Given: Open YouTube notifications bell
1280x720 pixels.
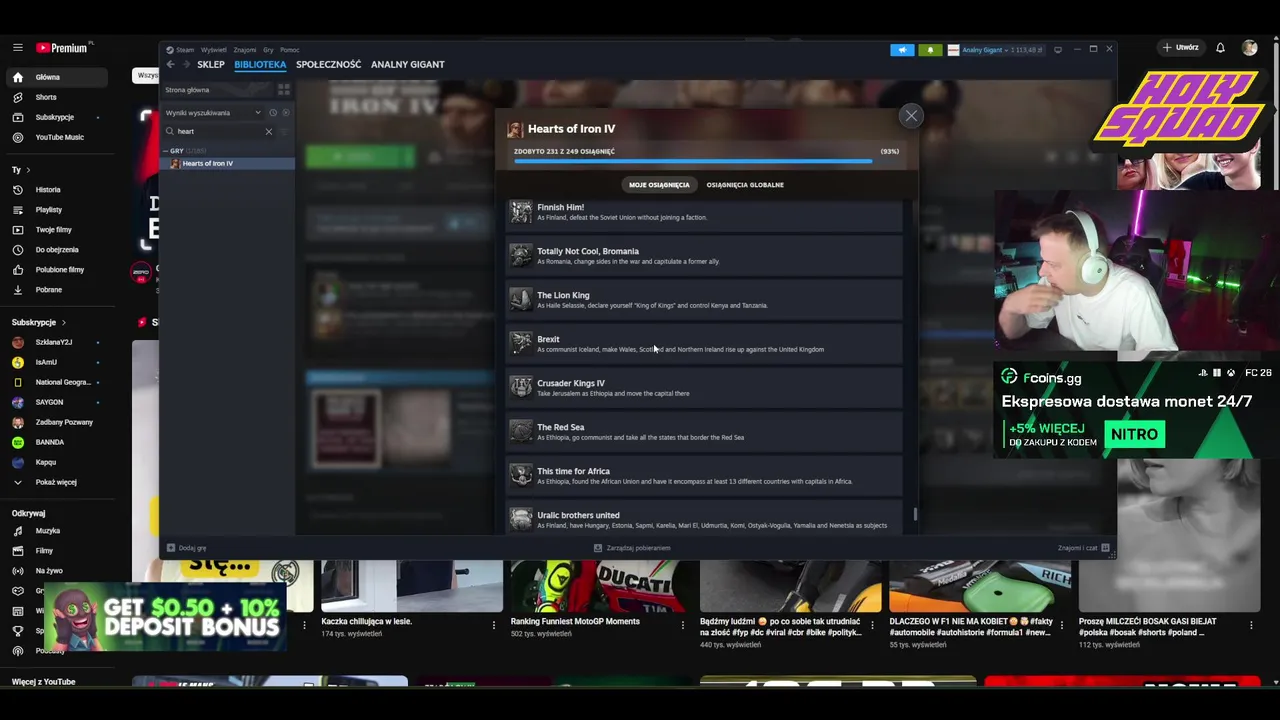Looking at the screenshot, I should (1220, 47).
